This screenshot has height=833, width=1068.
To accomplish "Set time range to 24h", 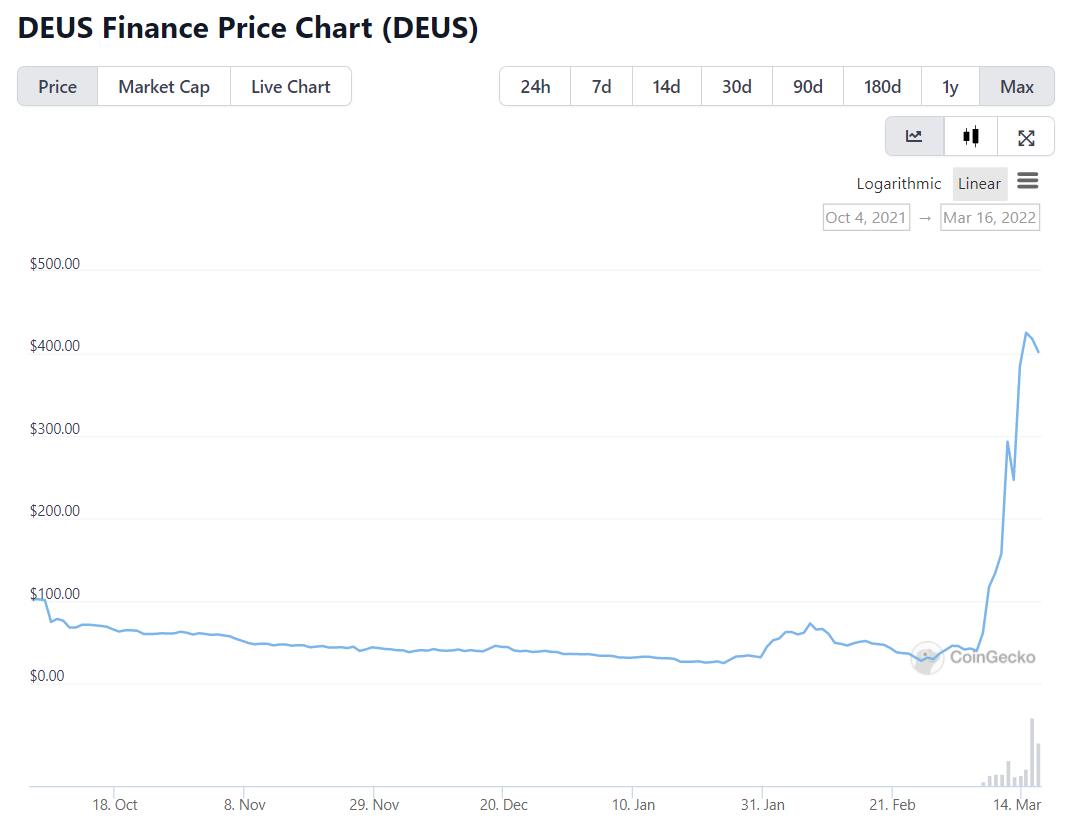I will coord(535,87).
